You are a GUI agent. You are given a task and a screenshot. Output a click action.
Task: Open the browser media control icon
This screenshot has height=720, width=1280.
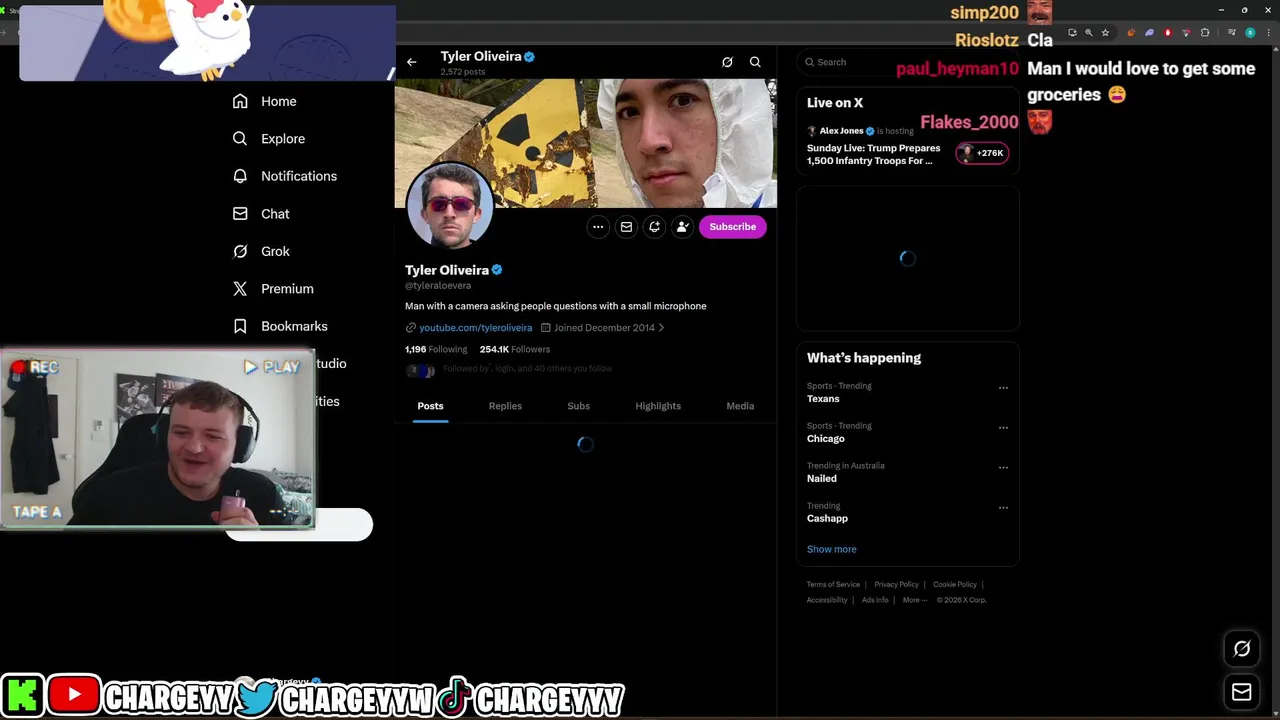pyautogui.click(x=1232, y=33)
